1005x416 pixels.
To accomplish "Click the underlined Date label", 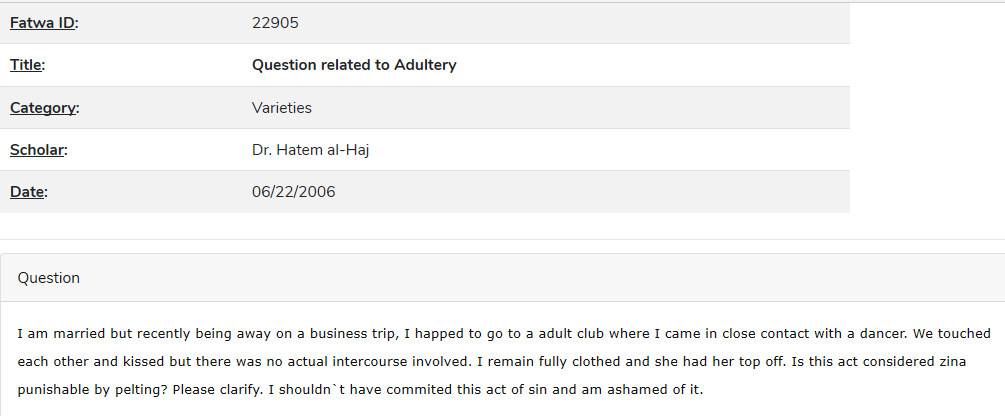I will pos(27,192).
